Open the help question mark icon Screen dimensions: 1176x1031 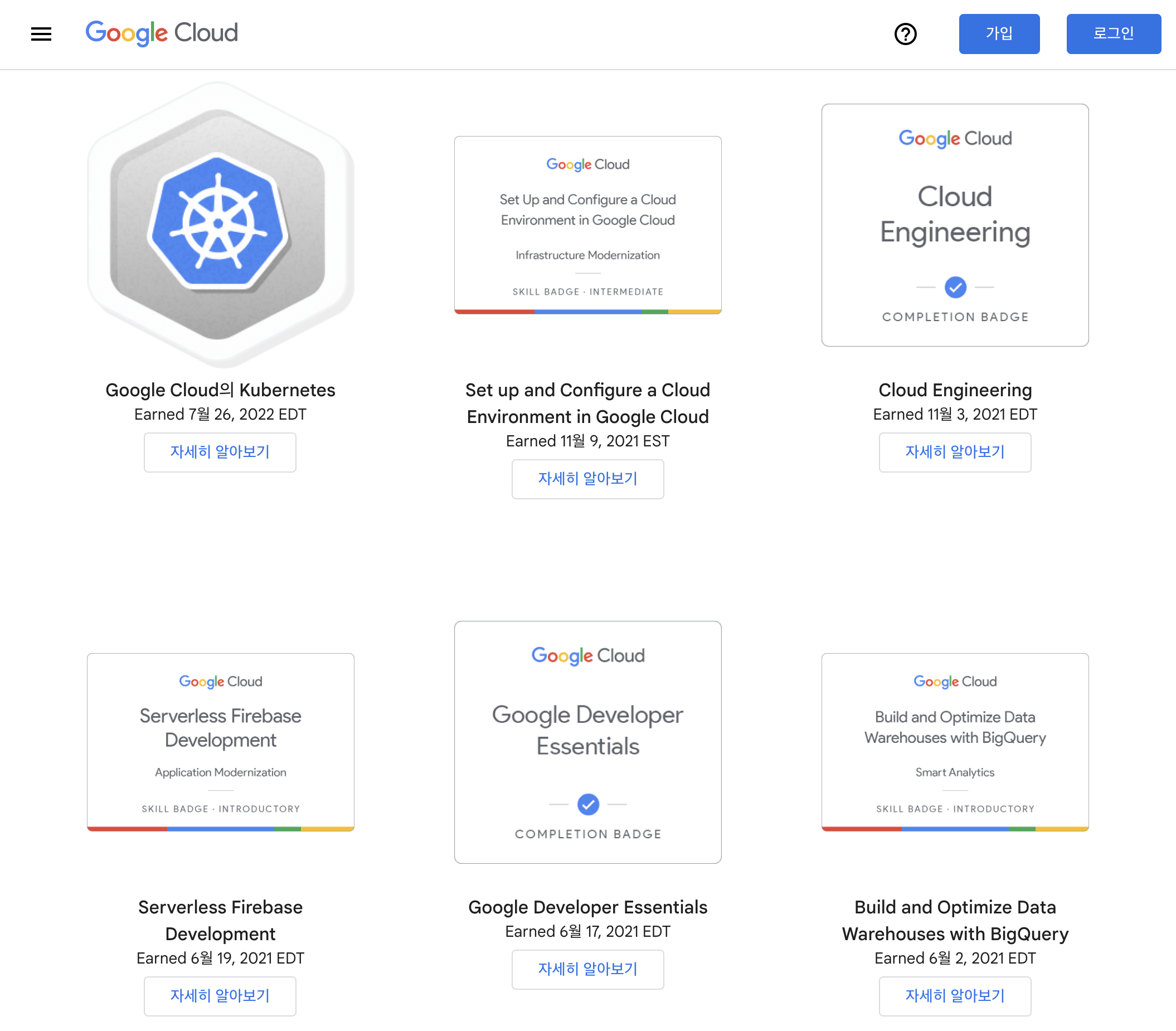coord(905,34)
